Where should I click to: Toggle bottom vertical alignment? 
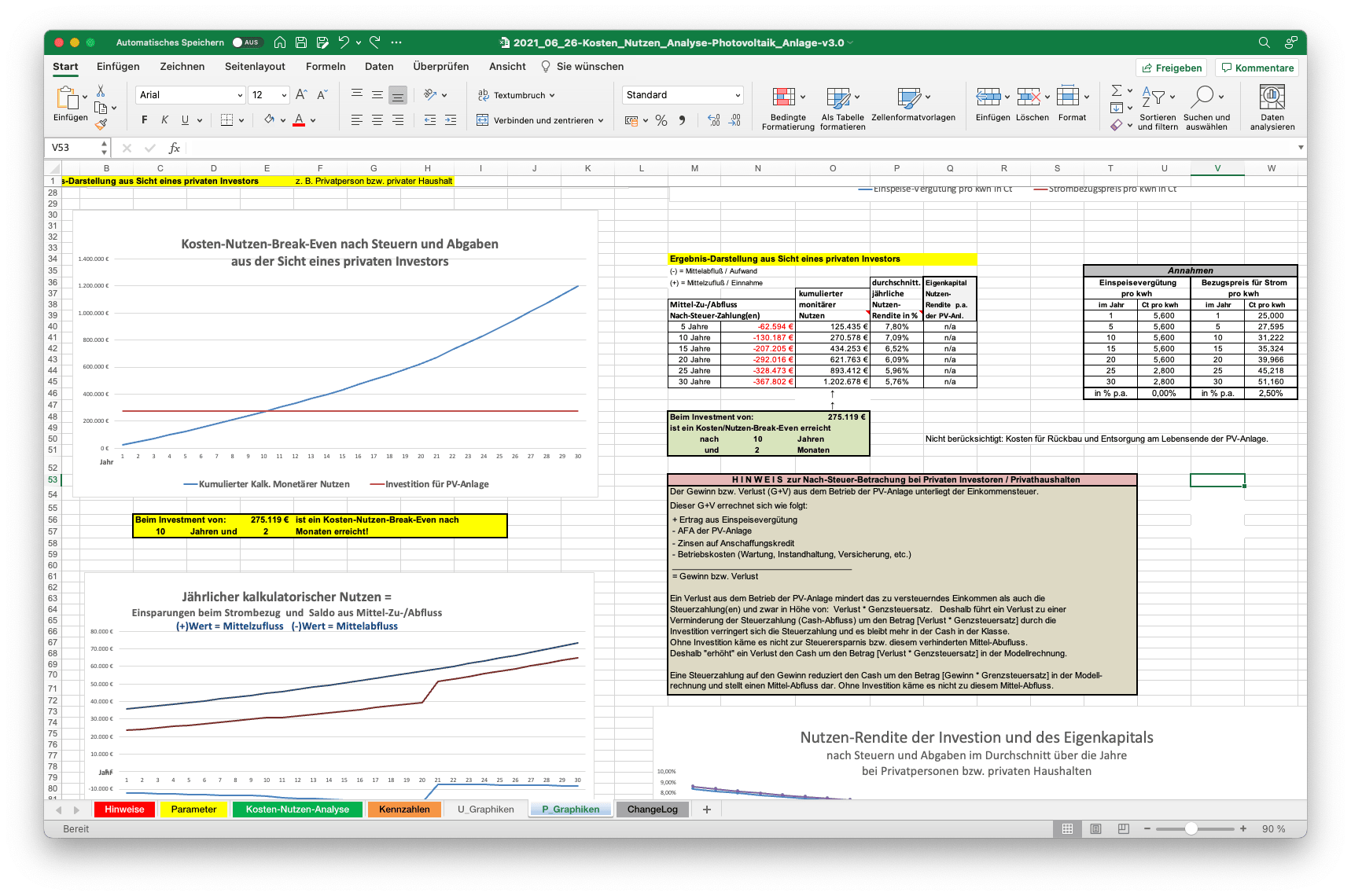[398, 95]
